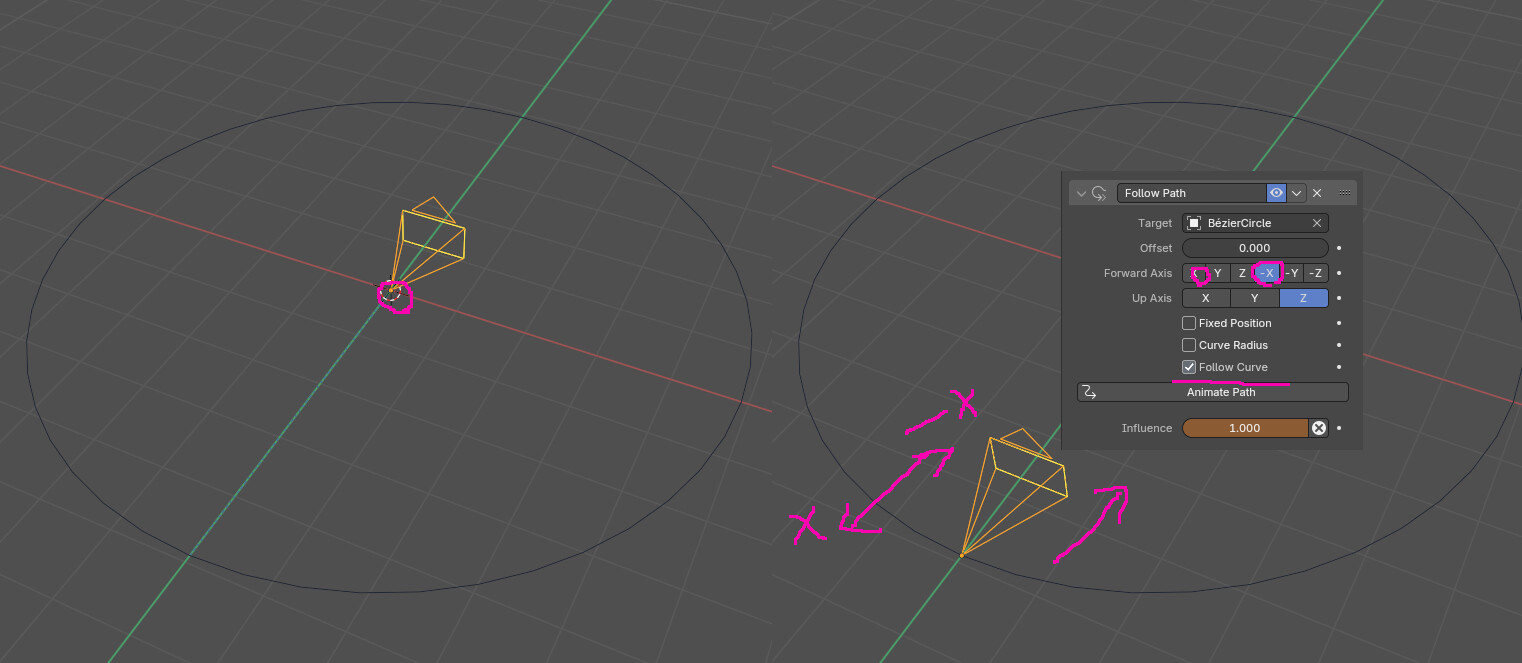Screen dimensions: 1522x663
Task: Set Forward Axis to Z
Action: [1243, 273]
